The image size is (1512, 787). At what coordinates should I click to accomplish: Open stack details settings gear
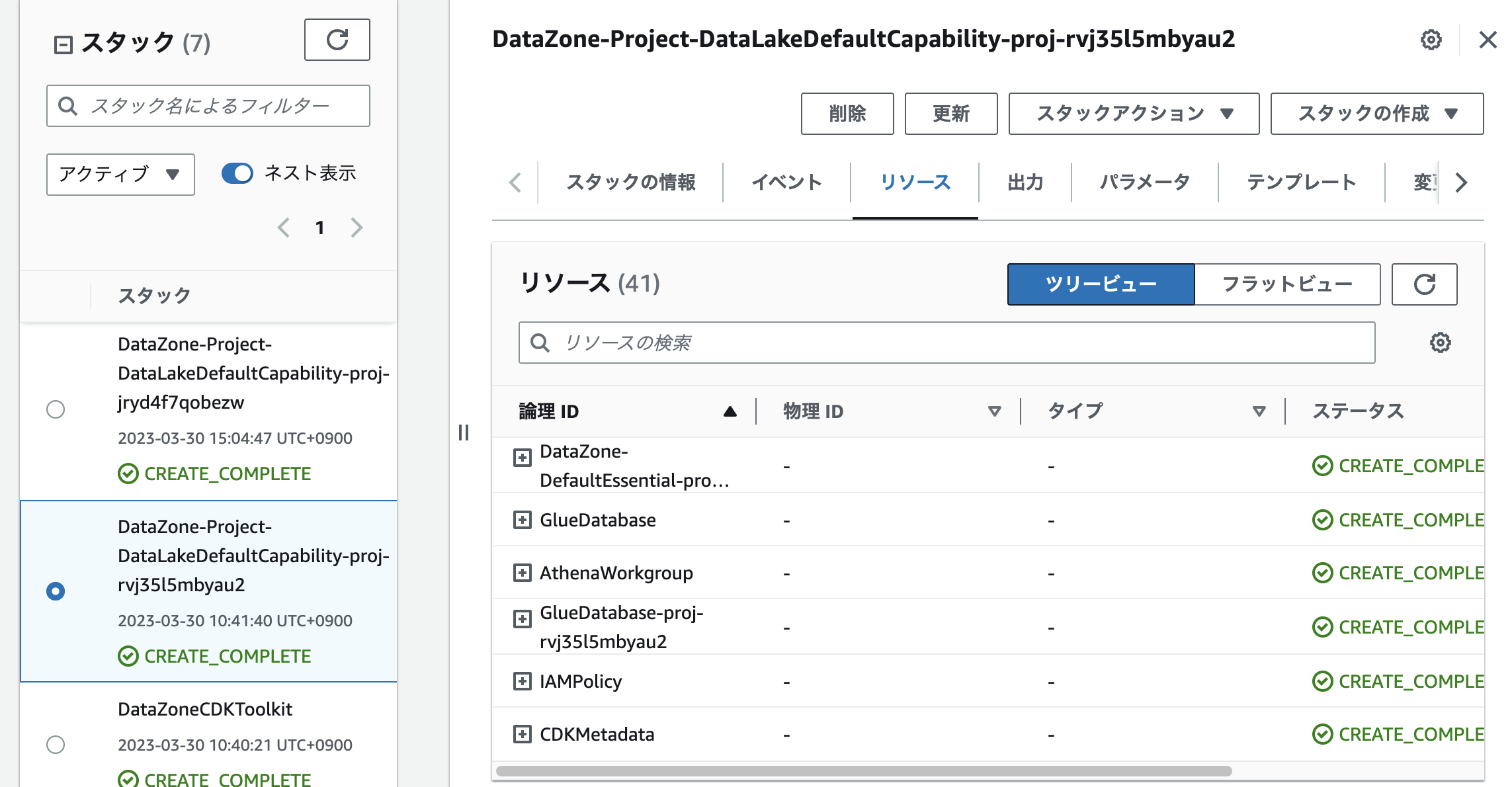[x=1431, y=40]
